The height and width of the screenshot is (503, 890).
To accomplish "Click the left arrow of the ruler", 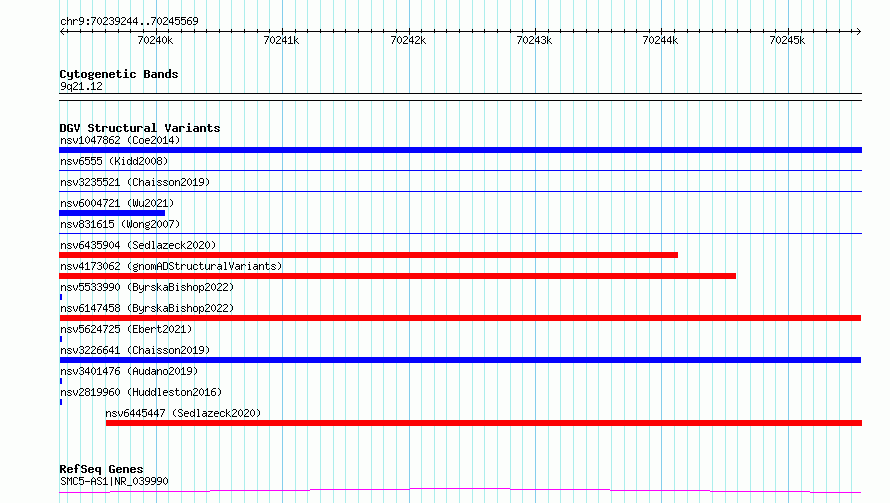I will (x=62, y=31).
